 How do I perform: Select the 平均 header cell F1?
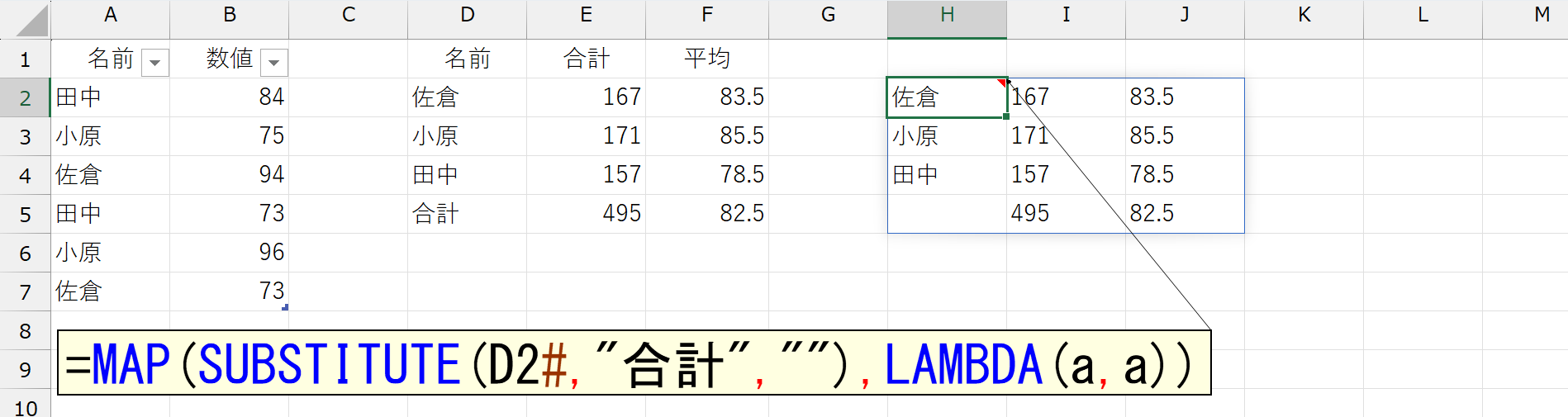click(706, 59)
